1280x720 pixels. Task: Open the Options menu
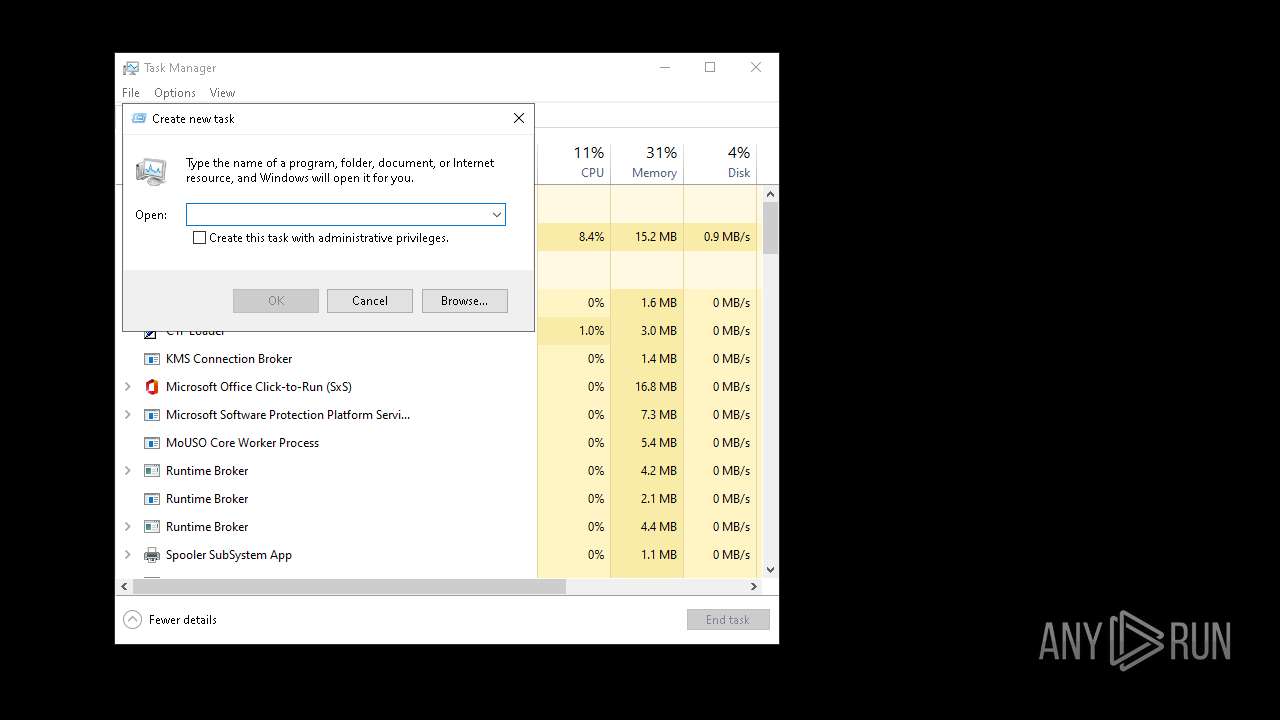(175, 93)
